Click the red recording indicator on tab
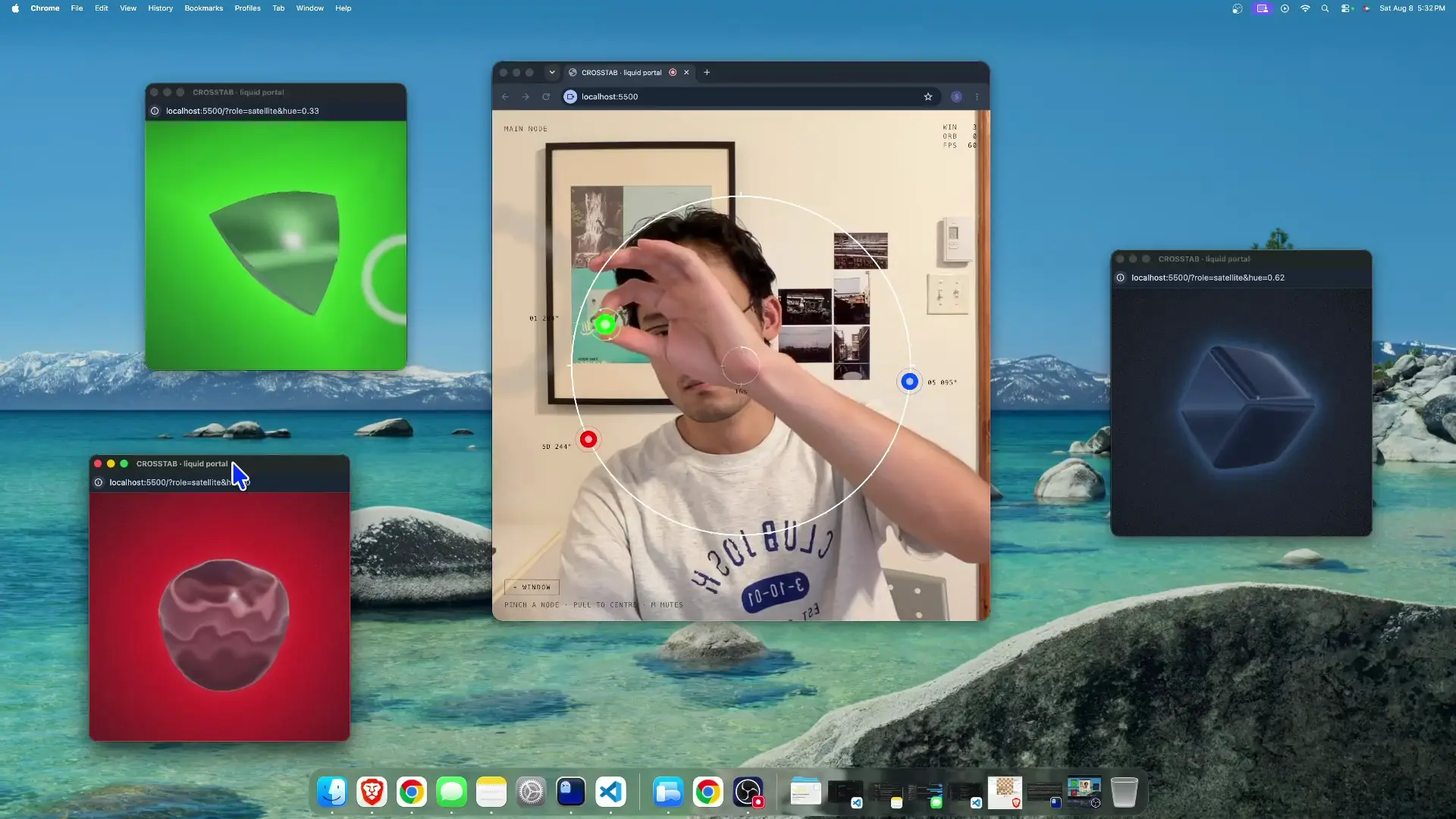The width and height of the screenshot is (1456, 819). 673,73
